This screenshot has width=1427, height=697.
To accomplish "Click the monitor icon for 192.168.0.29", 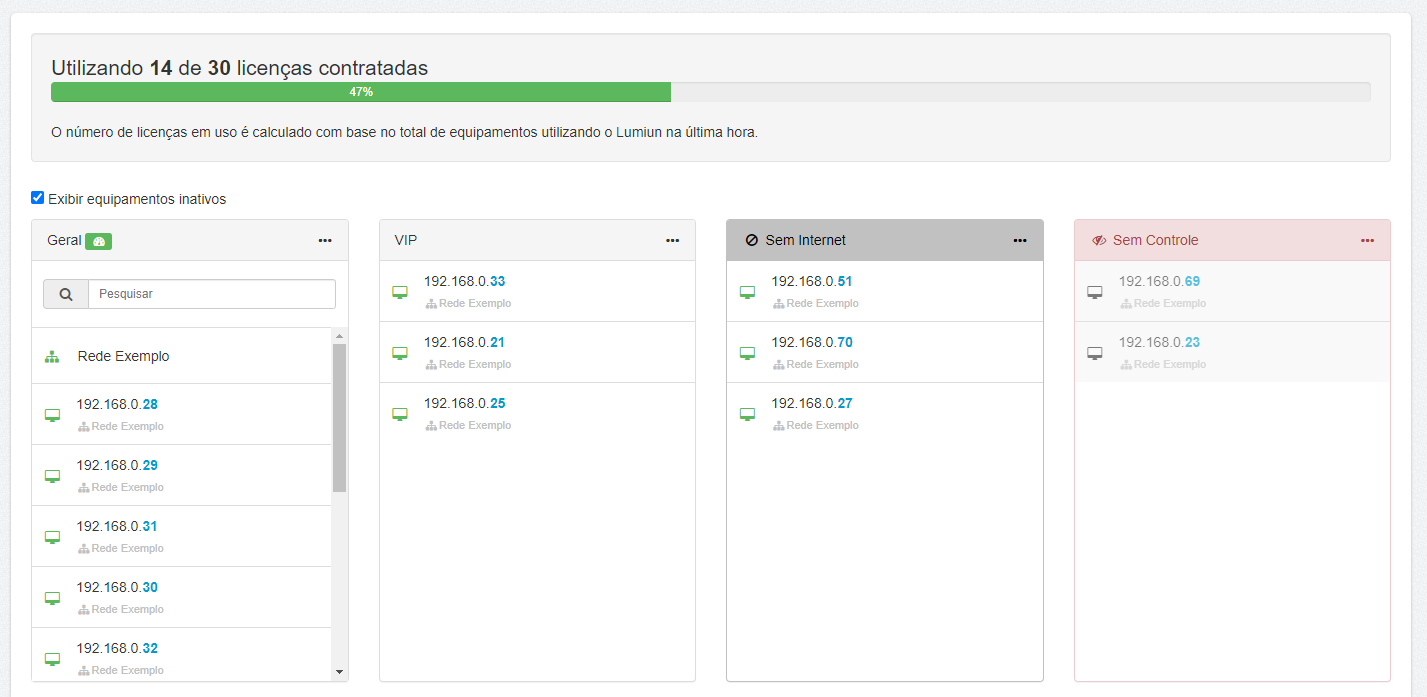I will point(52,476).
